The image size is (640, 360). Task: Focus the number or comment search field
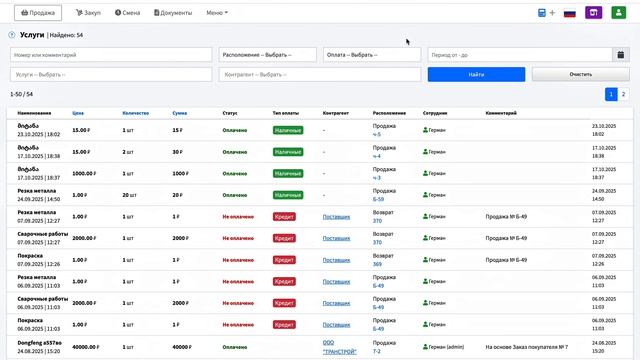pos(111,55)
